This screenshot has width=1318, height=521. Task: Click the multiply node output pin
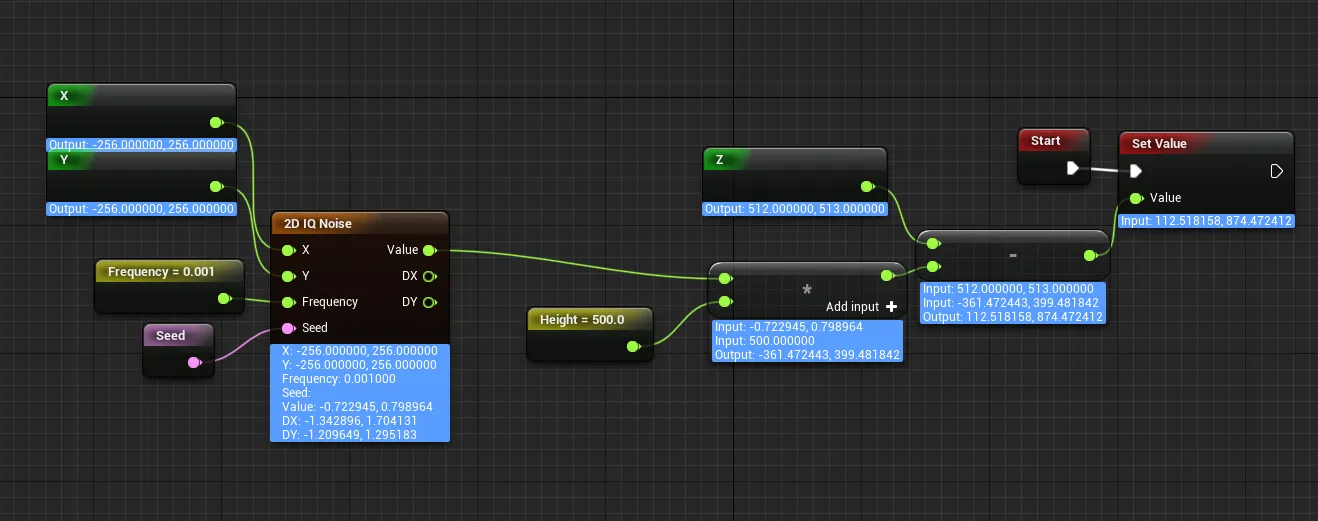[x=886, y=276]
